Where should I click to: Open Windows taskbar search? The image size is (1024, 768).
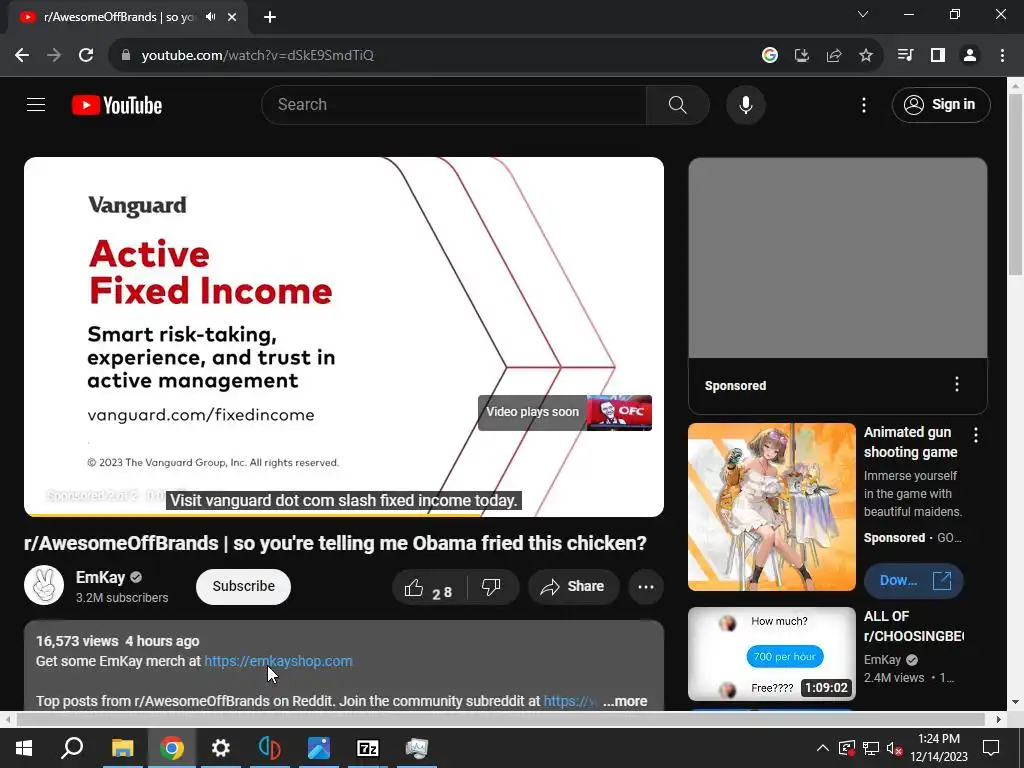(x=72, y=748)
